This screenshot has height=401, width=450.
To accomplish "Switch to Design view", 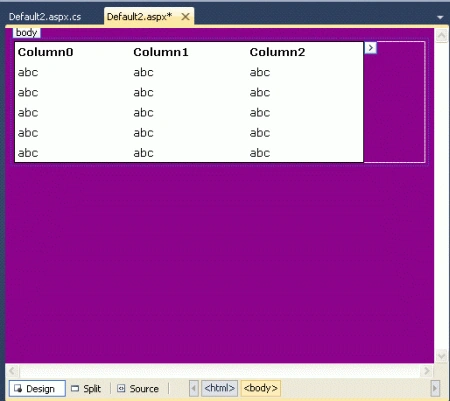I will (x=37, y=389).
